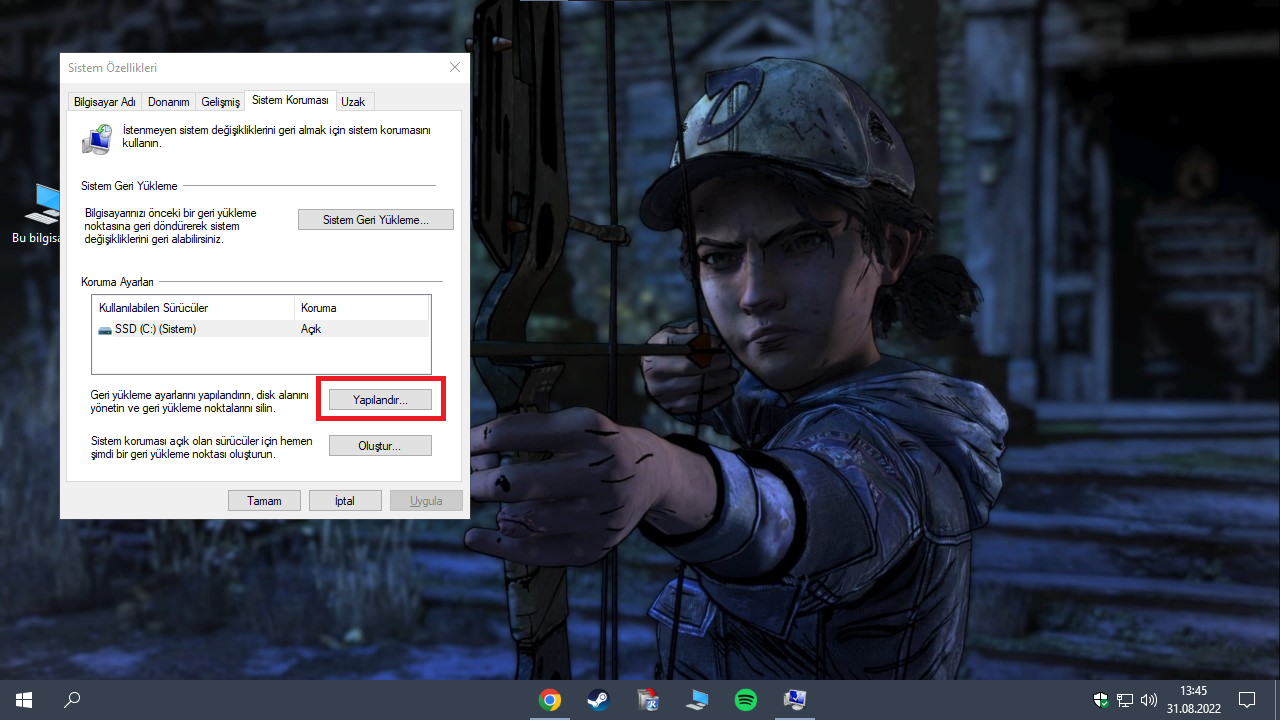Open taskbar search magnifier
The width and height of the screenshot is (1280, 720).
[x=72, y=700]
